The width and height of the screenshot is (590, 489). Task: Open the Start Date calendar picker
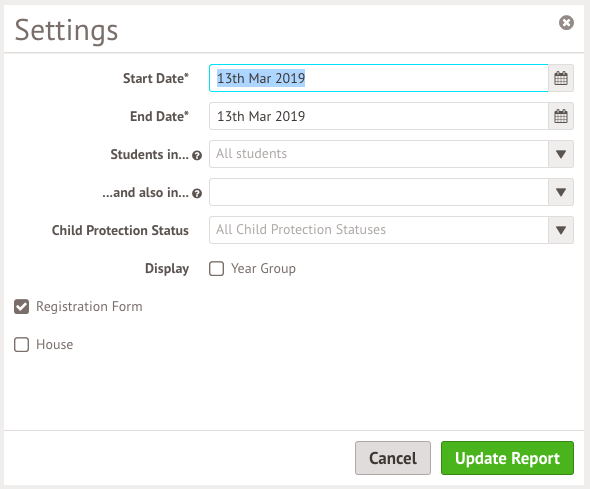(561, 78)
